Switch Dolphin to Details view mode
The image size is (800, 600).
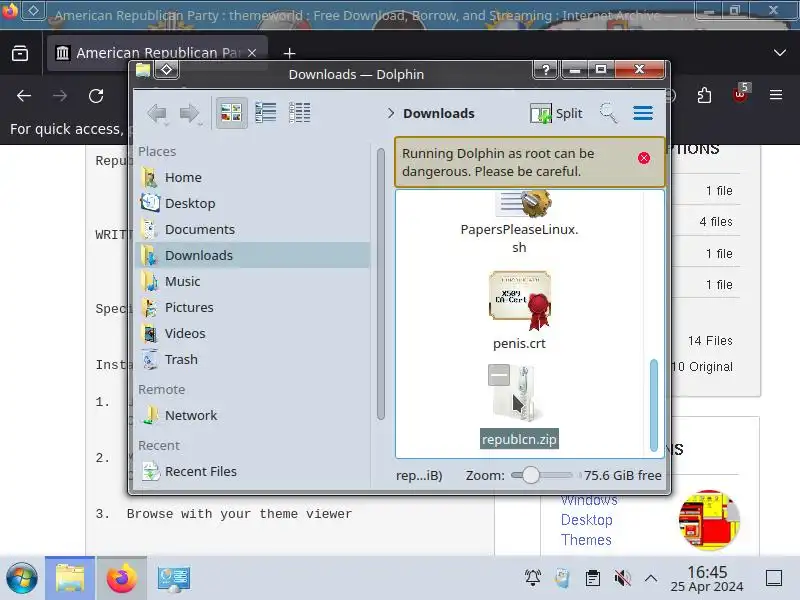click(x=299, y=113)
